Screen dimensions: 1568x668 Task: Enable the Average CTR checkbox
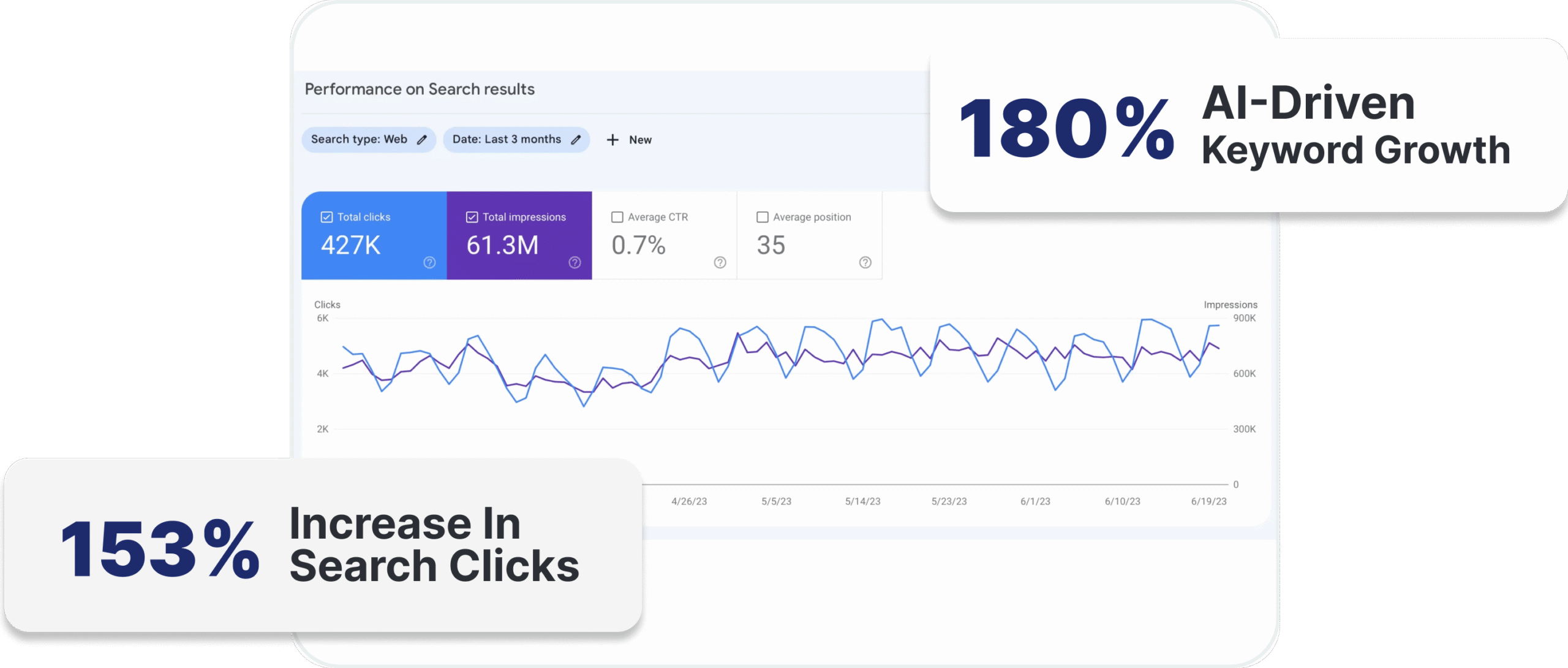point(617,217)
